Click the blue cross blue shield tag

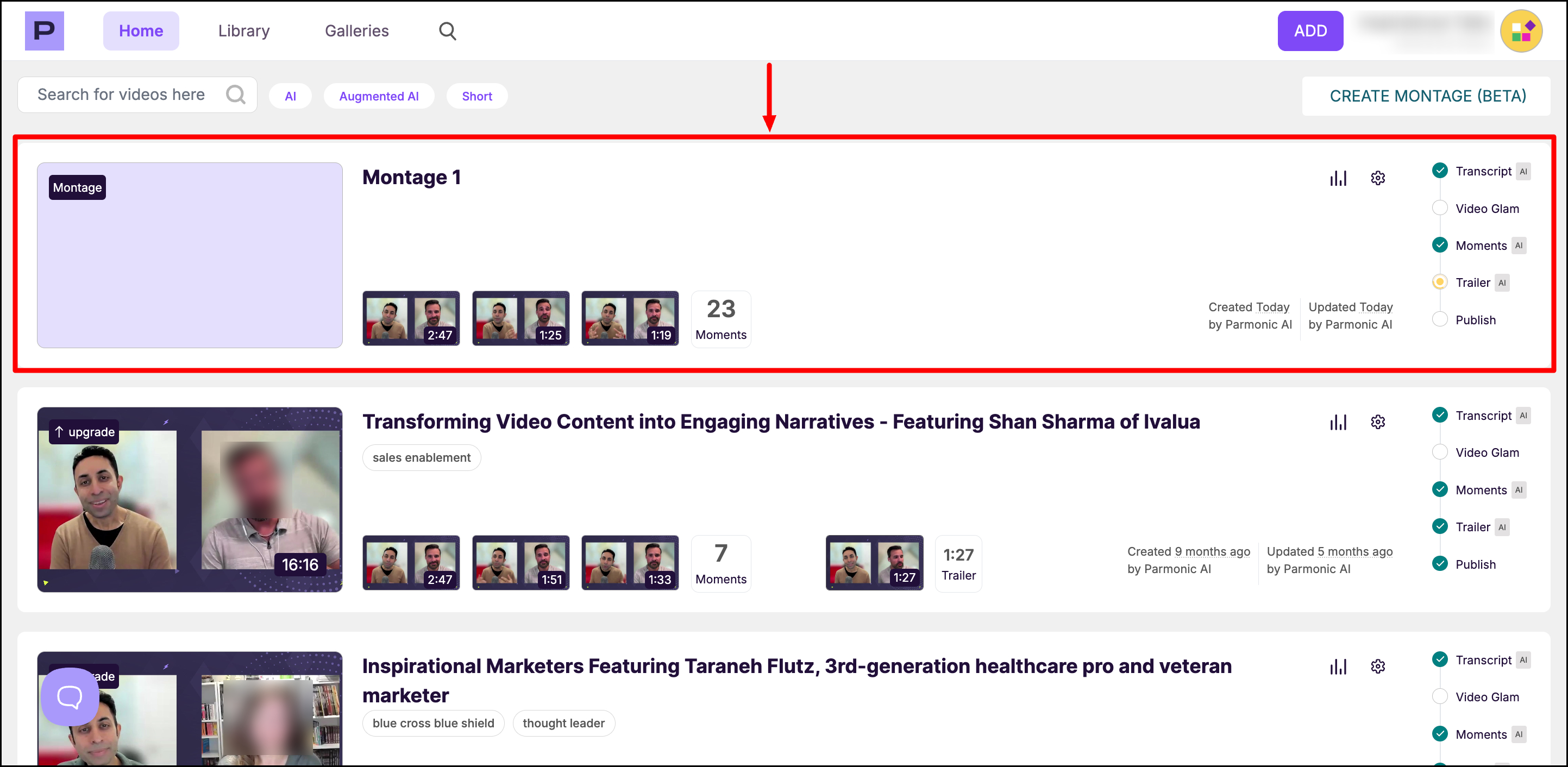pos(433,723)
